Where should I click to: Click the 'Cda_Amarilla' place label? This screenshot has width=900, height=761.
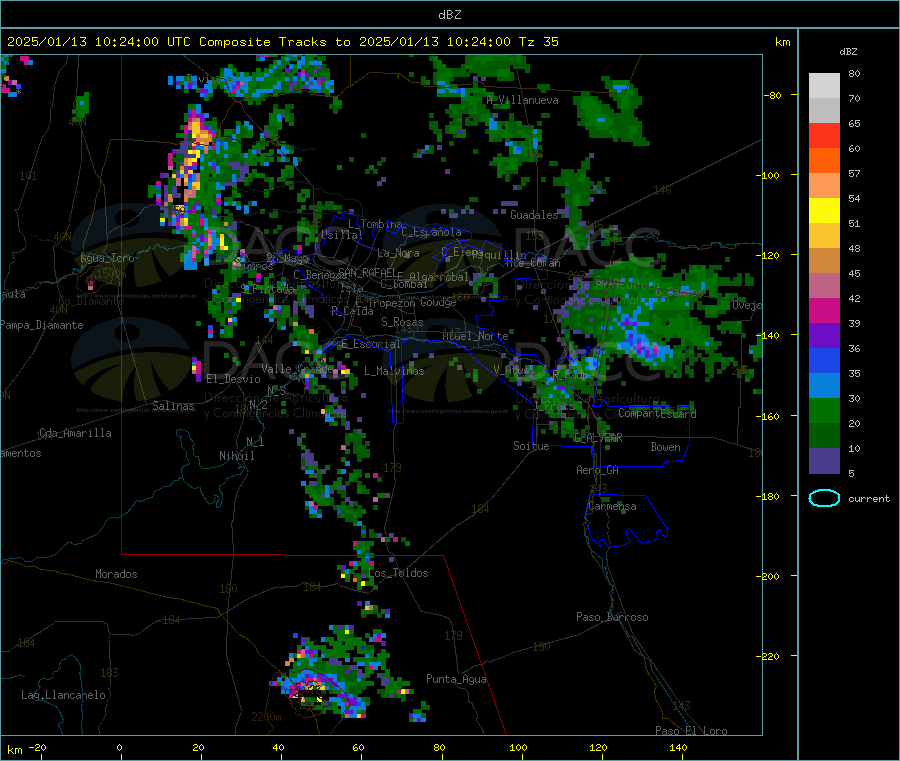click(x=75, y=433)
